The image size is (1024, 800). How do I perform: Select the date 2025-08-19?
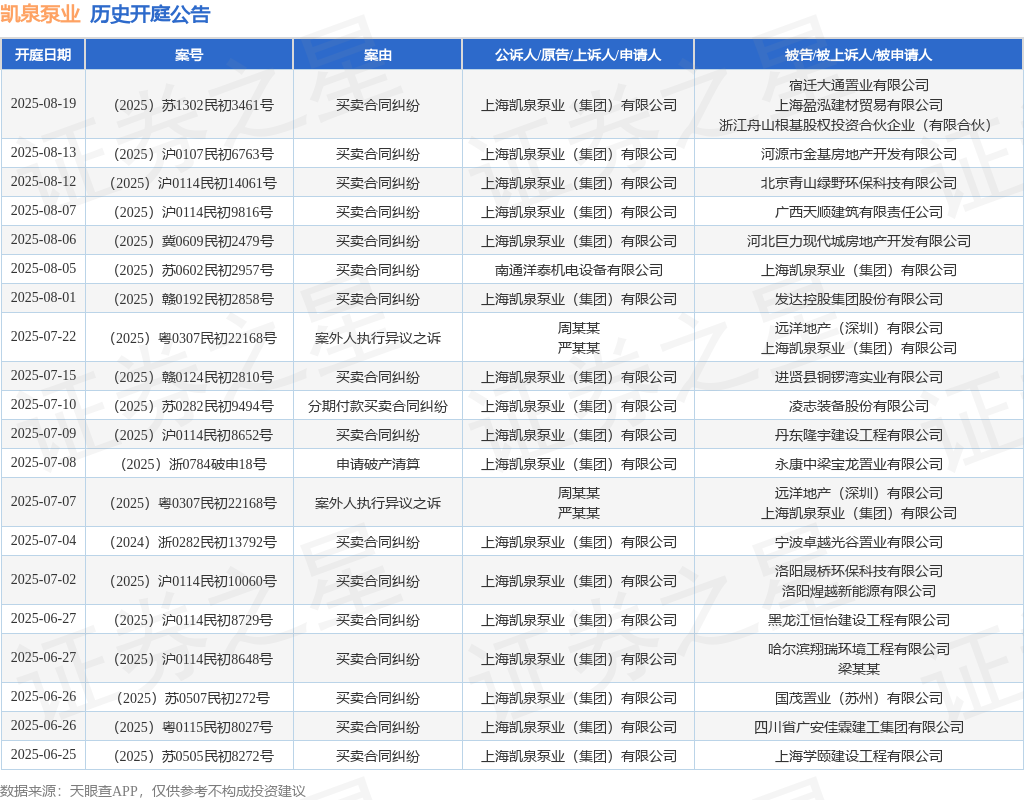[x=43, y=103]
